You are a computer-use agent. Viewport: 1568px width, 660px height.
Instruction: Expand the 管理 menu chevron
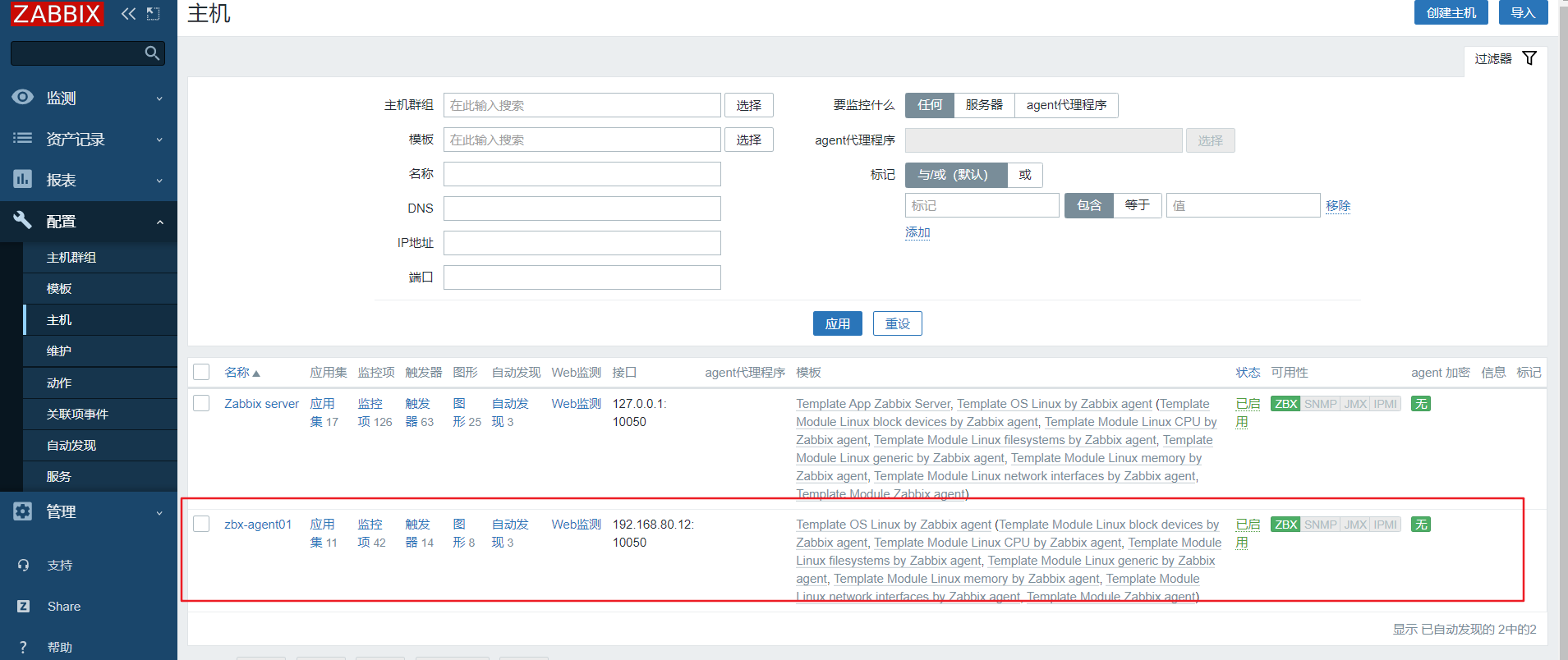coord(159,513)
